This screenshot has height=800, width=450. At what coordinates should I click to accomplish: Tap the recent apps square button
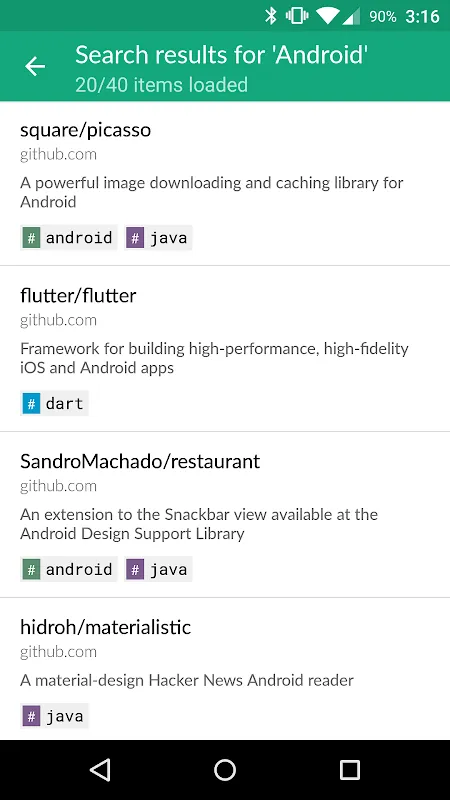pyautogui.click(x=349, y=769)
